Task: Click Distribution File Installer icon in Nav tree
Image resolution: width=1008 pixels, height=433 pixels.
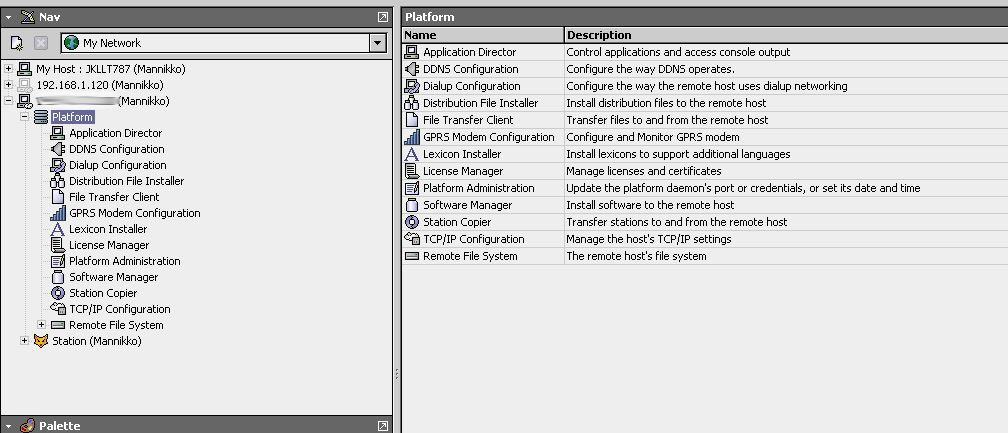Action: [x=57, y=181]
